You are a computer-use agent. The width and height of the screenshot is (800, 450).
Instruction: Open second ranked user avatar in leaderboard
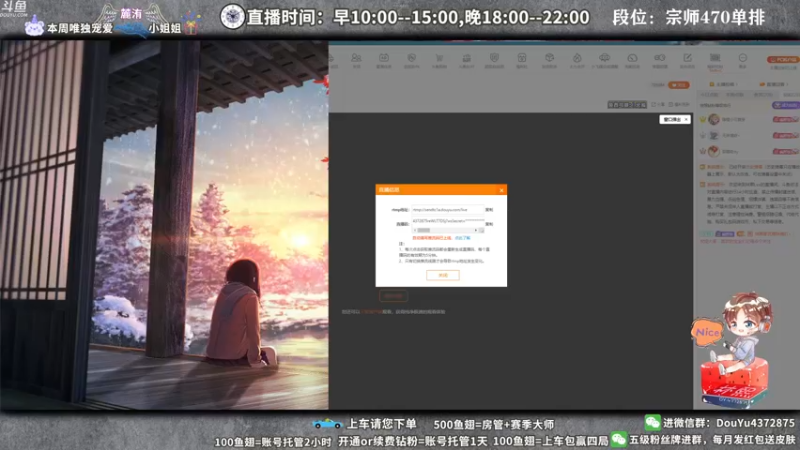(x=714, y=135)
